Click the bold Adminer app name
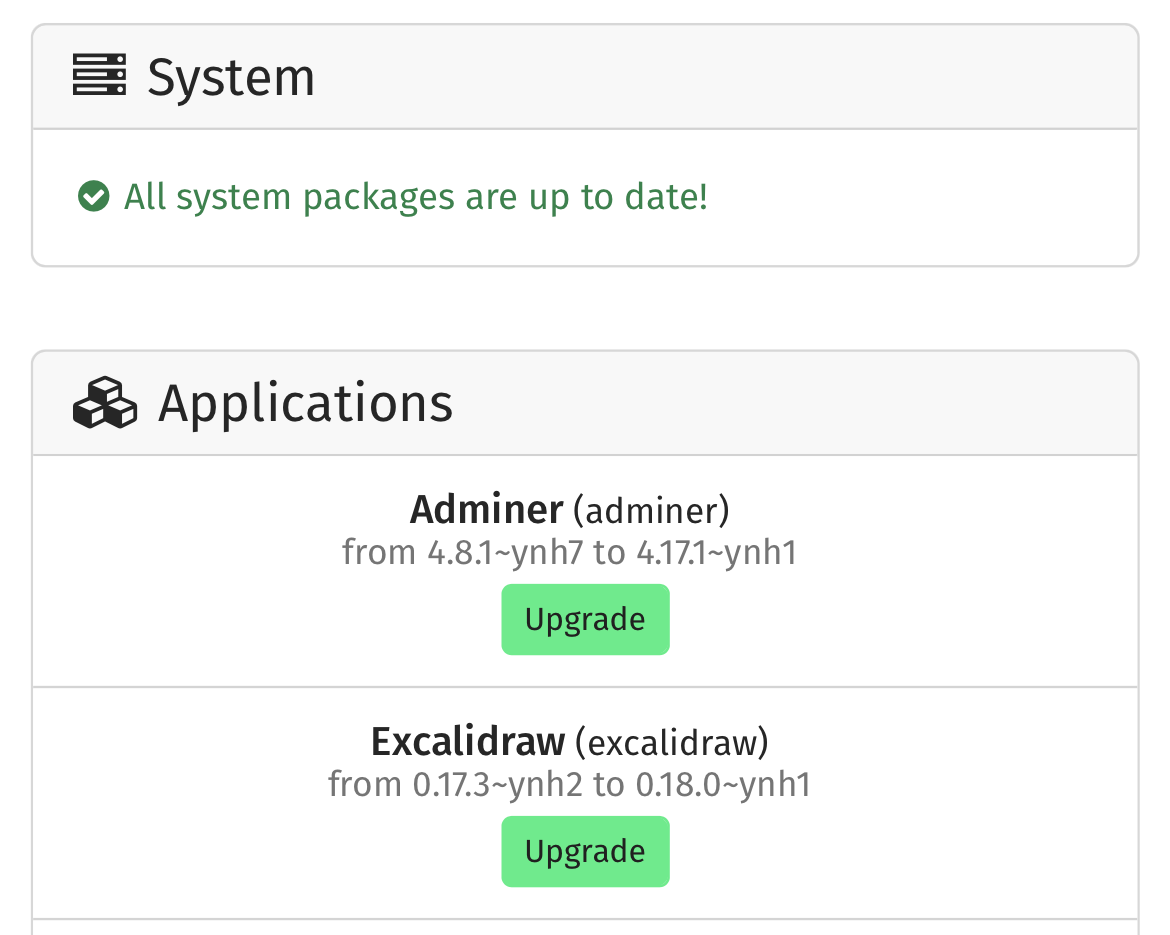 487,510
